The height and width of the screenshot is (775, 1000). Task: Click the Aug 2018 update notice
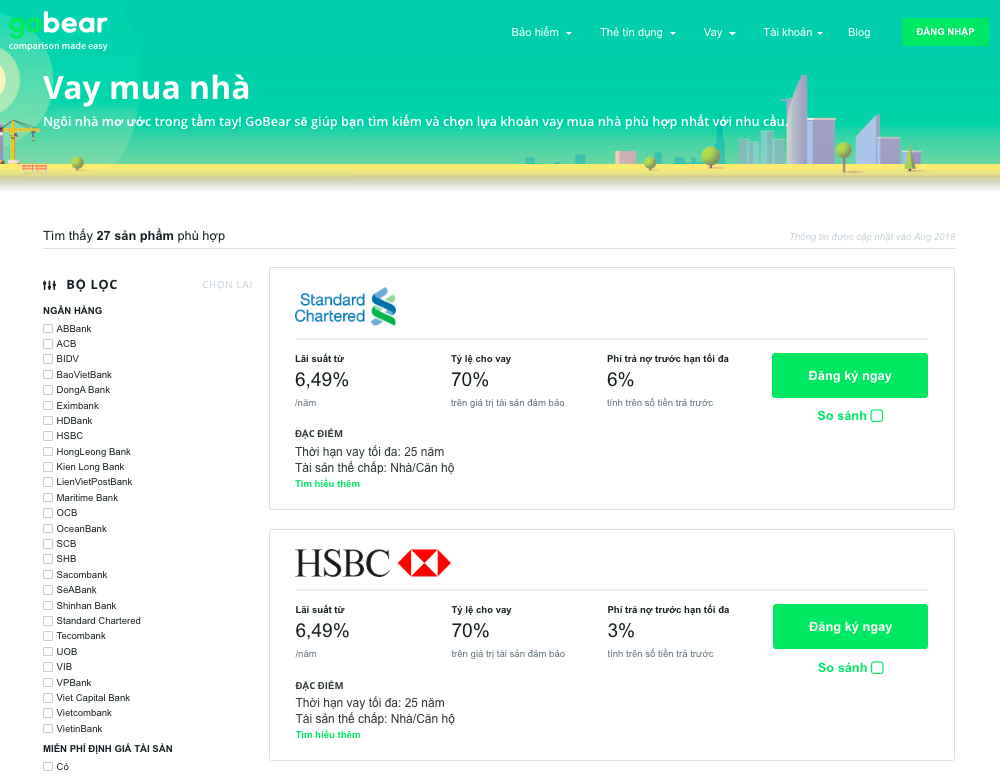[x=872, y=237]
